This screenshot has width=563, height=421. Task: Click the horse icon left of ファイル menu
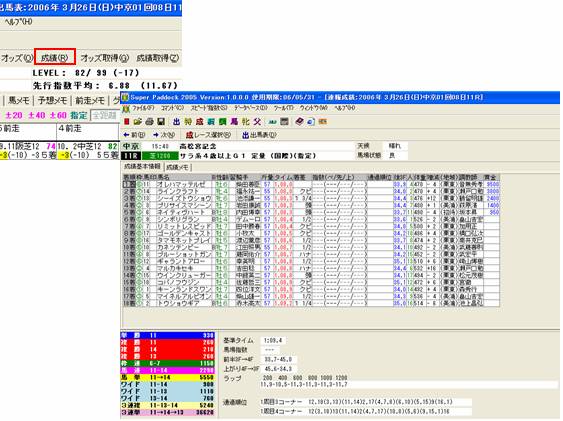[x=126, y=108]
